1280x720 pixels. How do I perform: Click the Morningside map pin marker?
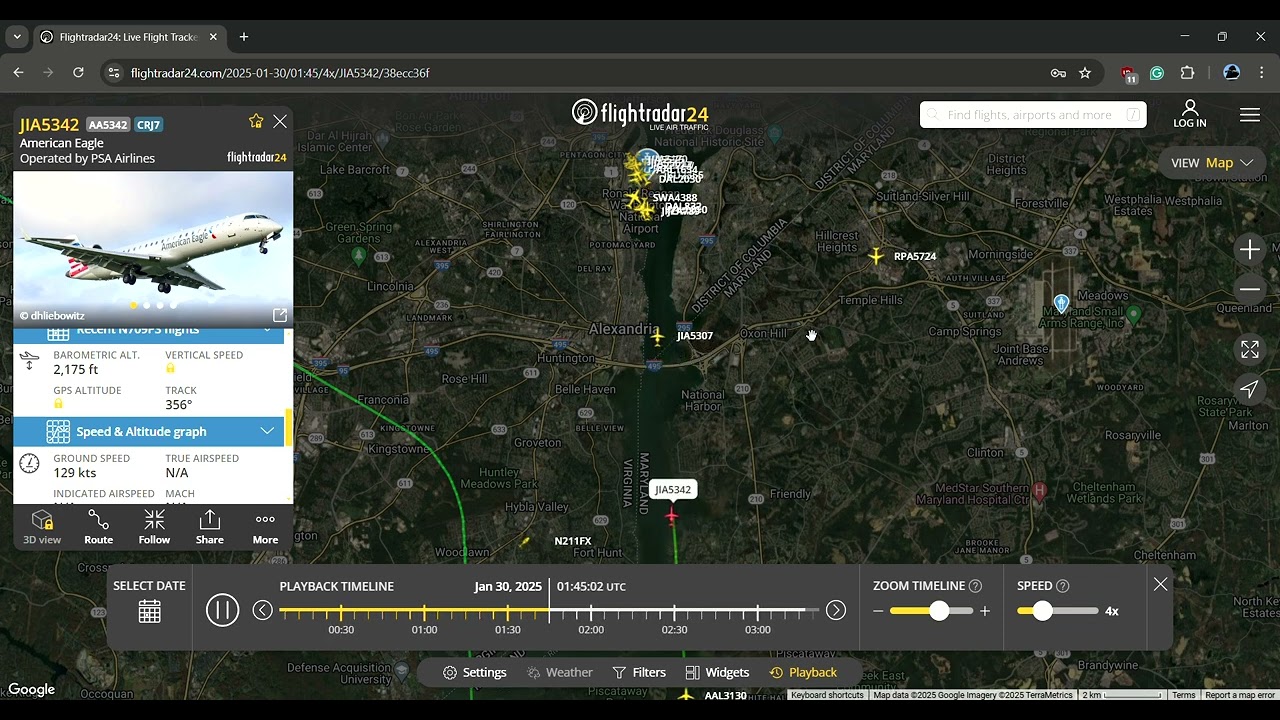pyautogui.click(x=1061, y=303)
